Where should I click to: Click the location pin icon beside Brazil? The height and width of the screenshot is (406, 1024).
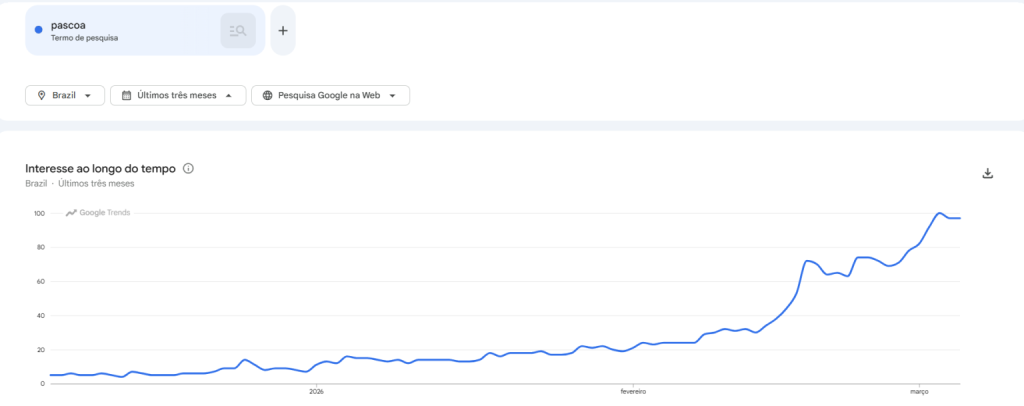41,95
